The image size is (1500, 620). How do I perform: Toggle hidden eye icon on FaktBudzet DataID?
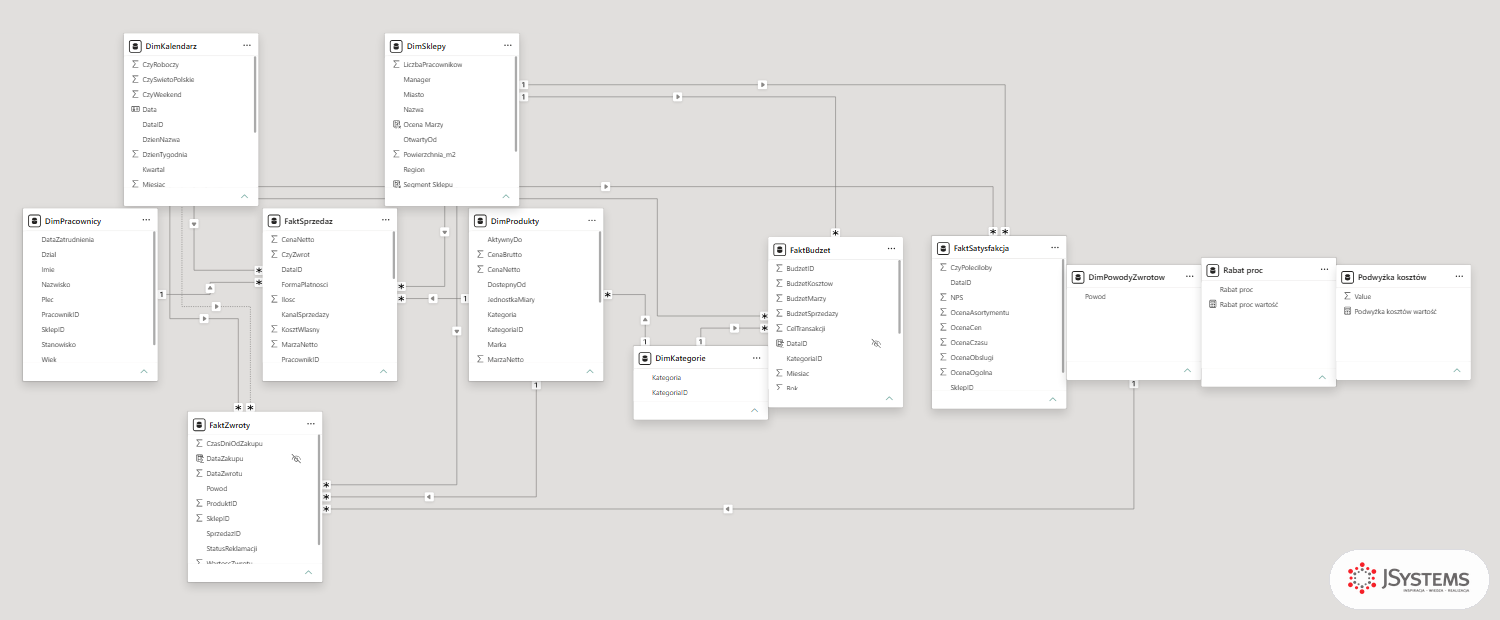click(x=876, y=343)
